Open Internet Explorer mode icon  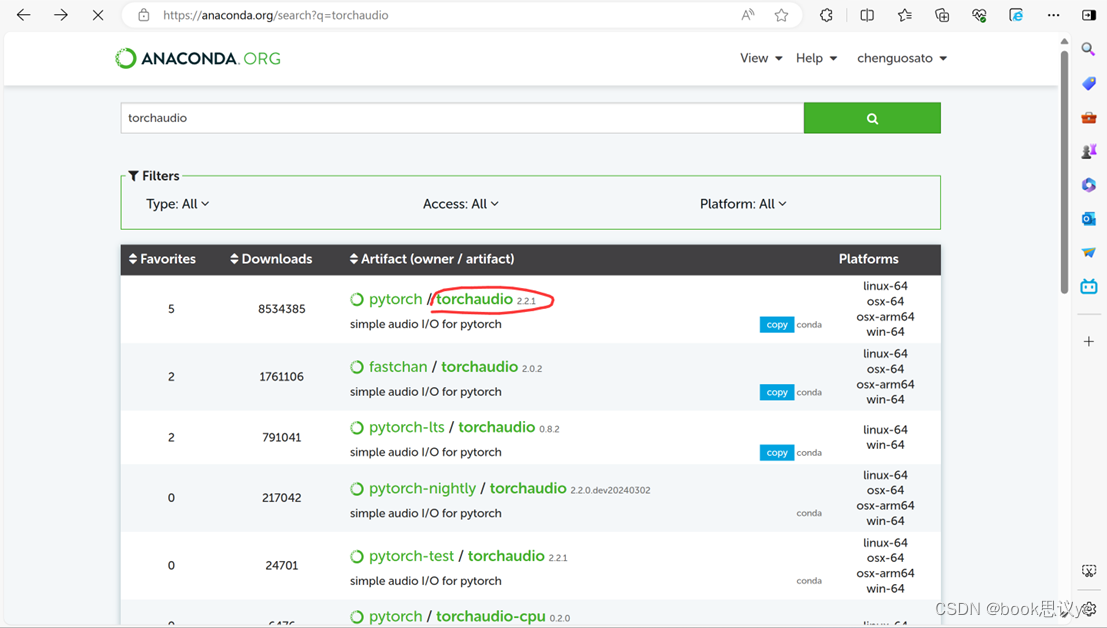[x=1016, y=15]
